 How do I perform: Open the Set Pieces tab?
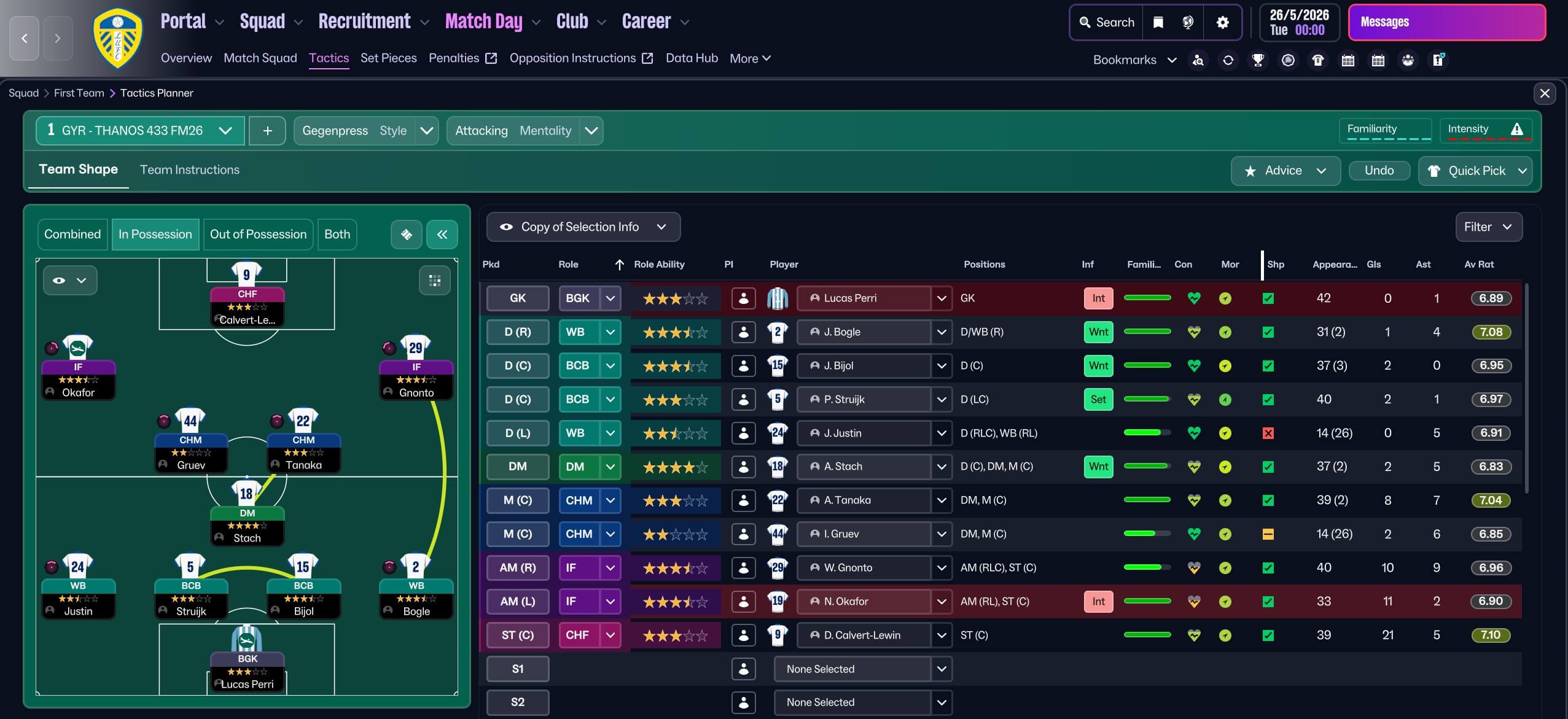(x=388, y=58)
